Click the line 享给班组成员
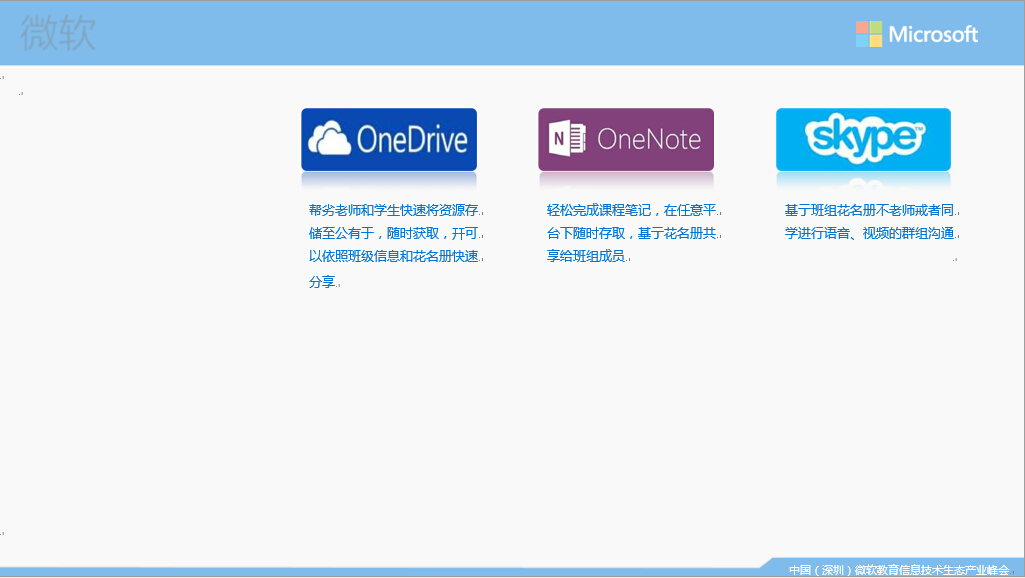This screenshot has width=1025, height=578. point(586,256)
